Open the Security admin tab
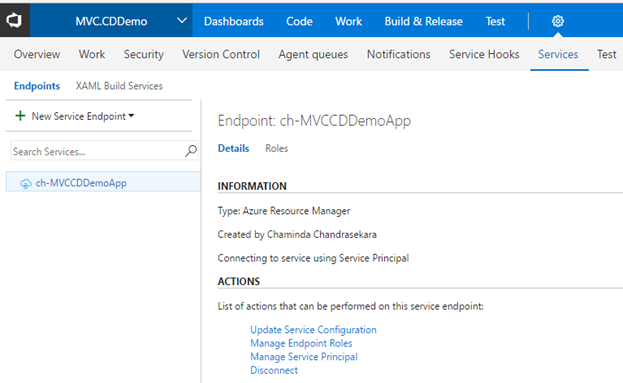The height and width of the screenshot is (383, 623). 143,54
